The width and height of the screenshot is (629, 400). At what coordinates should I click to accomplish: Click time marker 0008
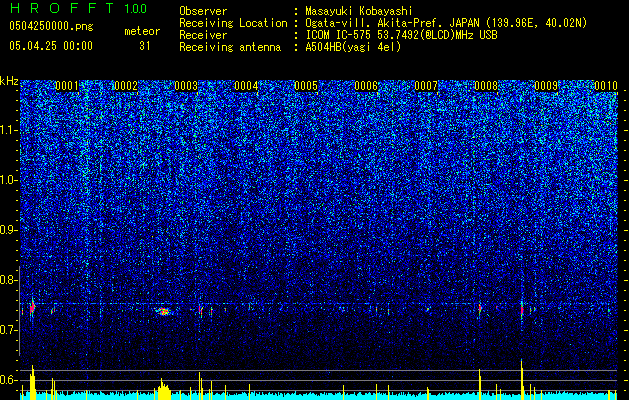pos(486,86)
